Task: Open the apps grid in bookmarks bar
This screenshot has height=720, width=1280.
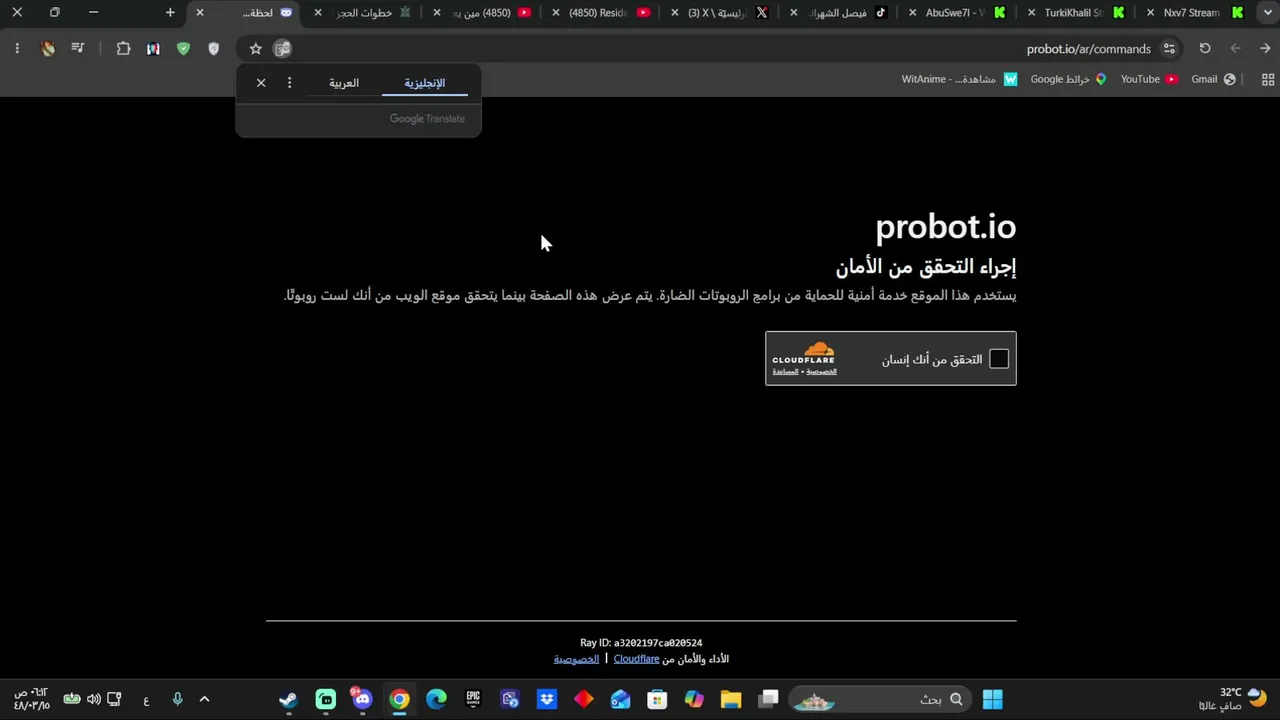Action: pyautogui.click(x=1268, y=79)
